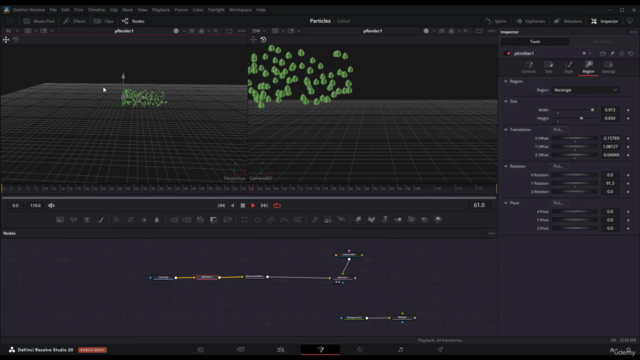Collapse the Region section
This screenshot has height=360, width=640.
coord(506,81)
